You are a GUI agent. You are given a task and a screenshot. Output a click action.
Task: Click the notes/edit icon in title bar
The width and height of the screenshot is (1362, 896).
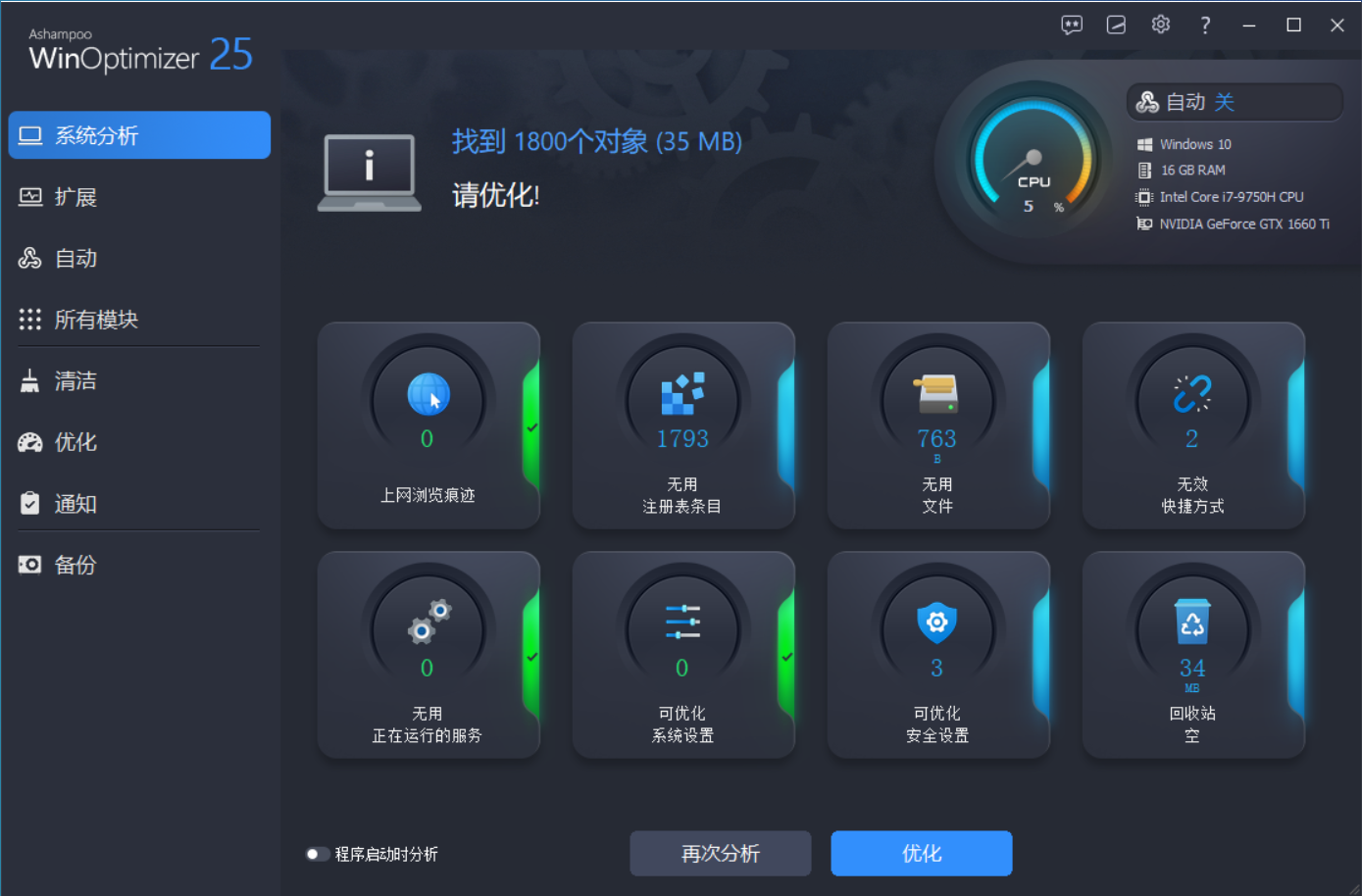pos(1116,25)
